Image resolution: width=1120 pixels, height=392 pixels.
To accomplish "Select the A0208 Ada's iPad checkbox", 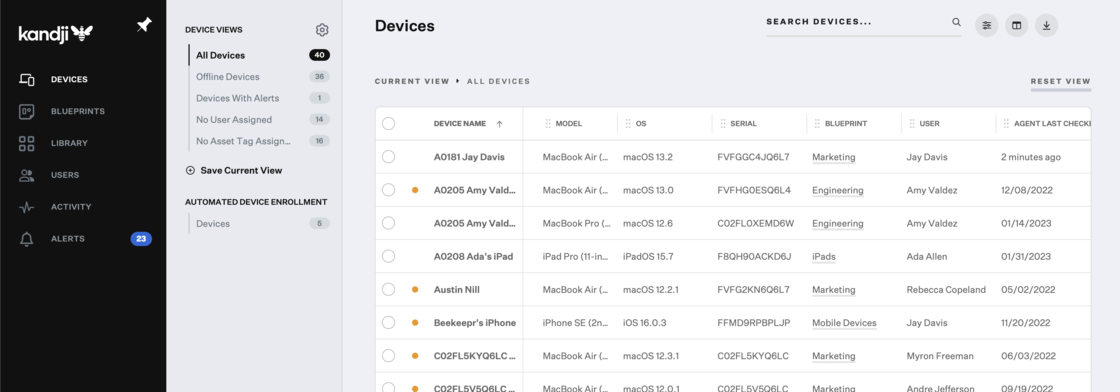I will pos(388,256).
